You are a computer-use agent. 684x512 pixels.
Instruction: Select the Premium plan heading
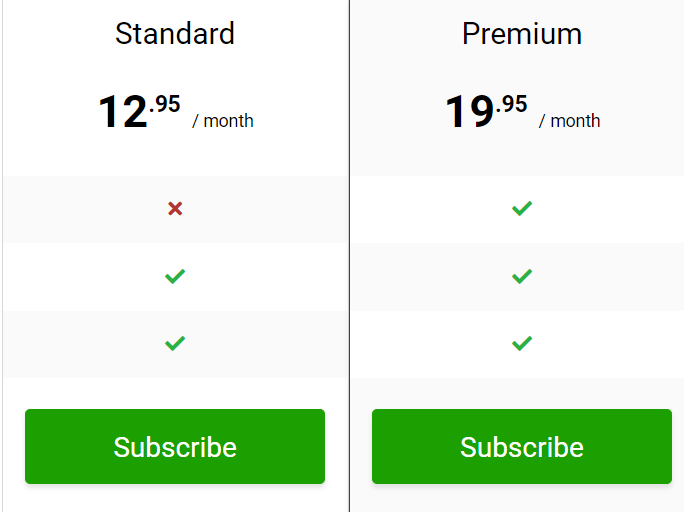tap(521, 34)
